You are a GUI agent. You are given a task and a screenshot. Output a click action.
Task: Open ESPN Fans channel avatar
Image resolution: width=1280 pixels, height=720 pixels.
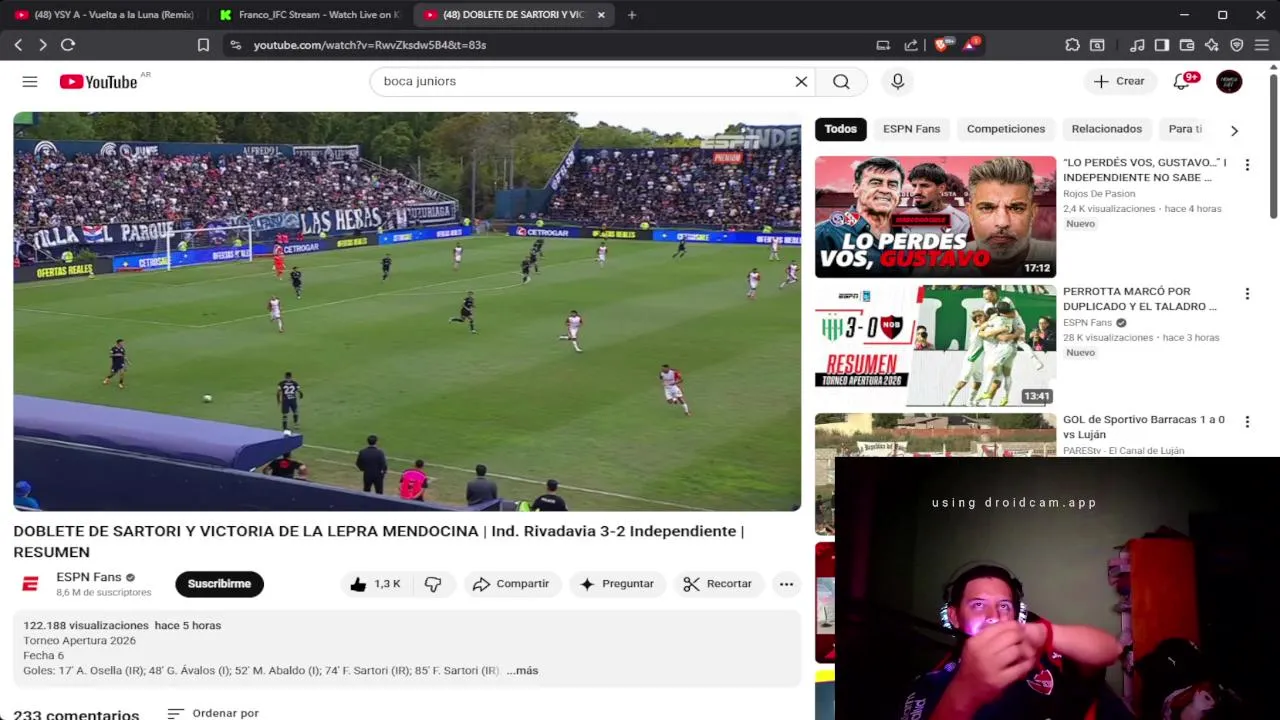click(x=30, y=584)
